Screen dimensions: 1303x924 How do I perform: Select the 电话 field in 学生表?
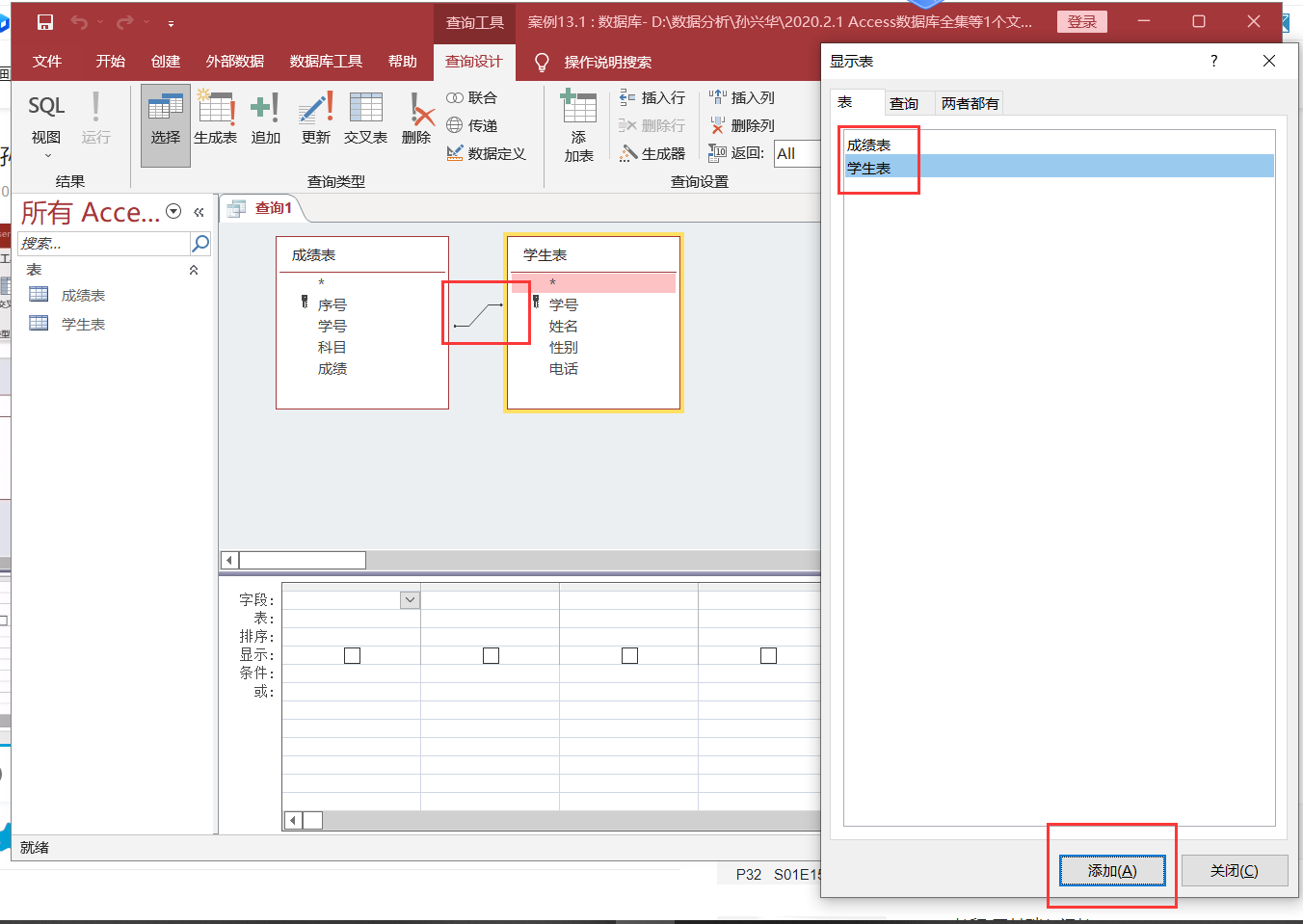(x=564, y=369)
